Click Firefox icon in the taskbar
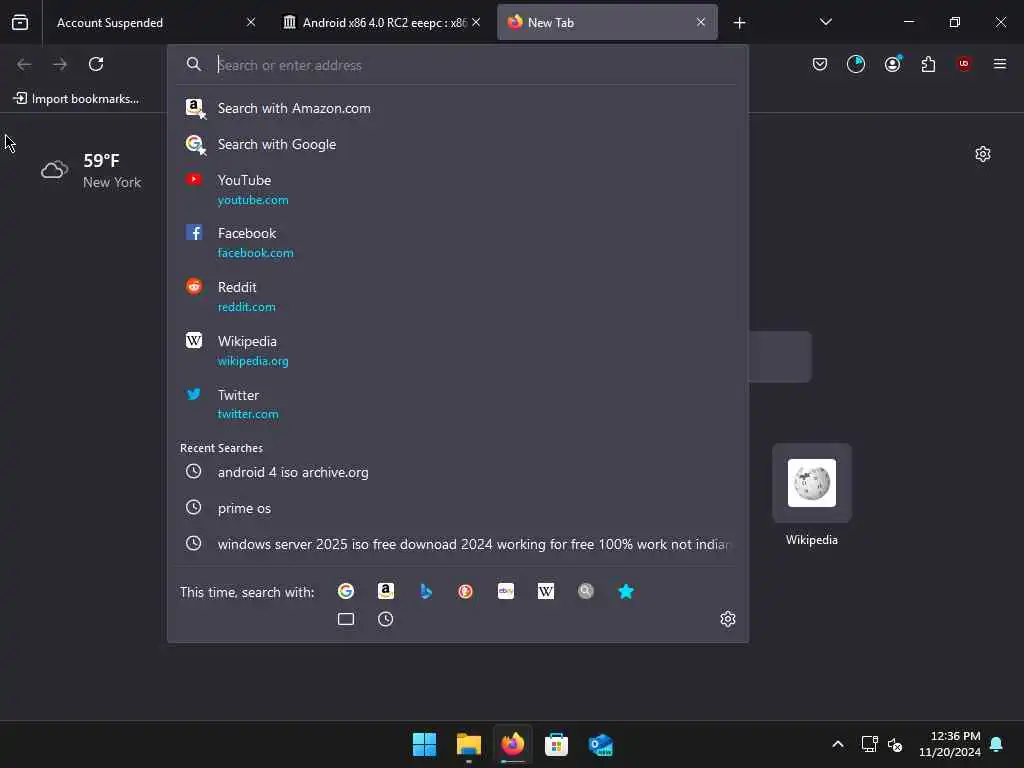This screenshot has width=1024, height=768. [513, 744]
